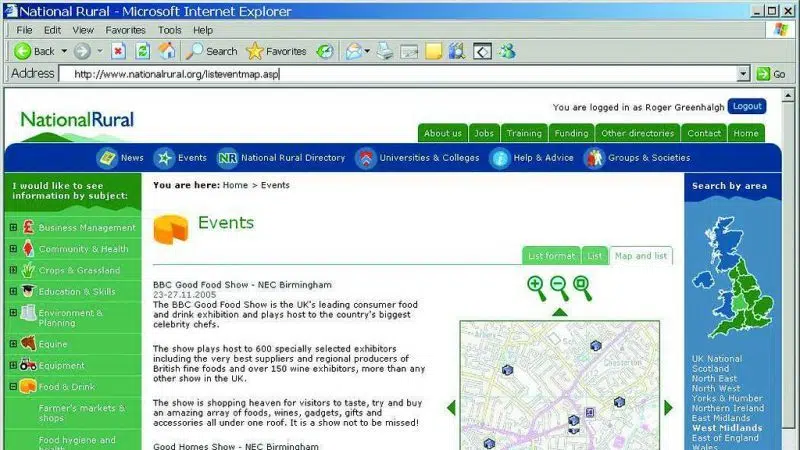This screenshot has width=800, height=450.
Task: Expand the Business Management category
Action: click(x=13, y=228)
